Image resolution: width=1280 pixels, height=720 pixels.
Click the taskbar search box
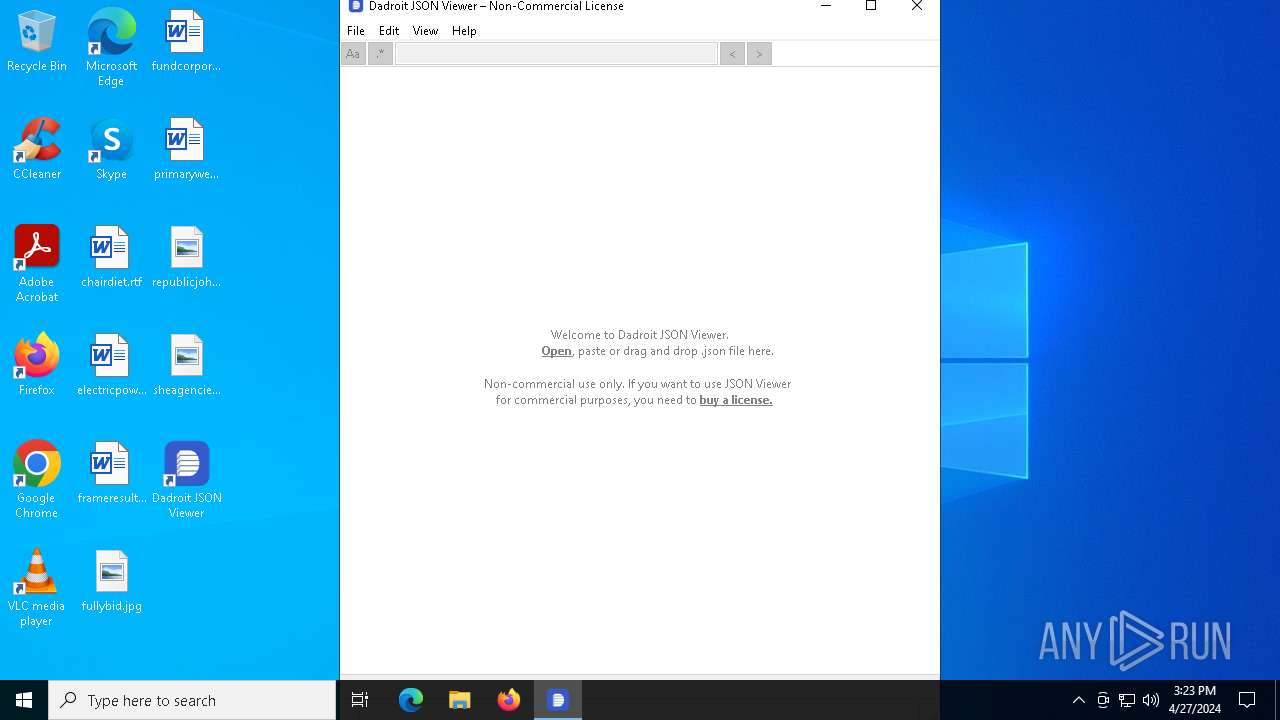point(192,700)
